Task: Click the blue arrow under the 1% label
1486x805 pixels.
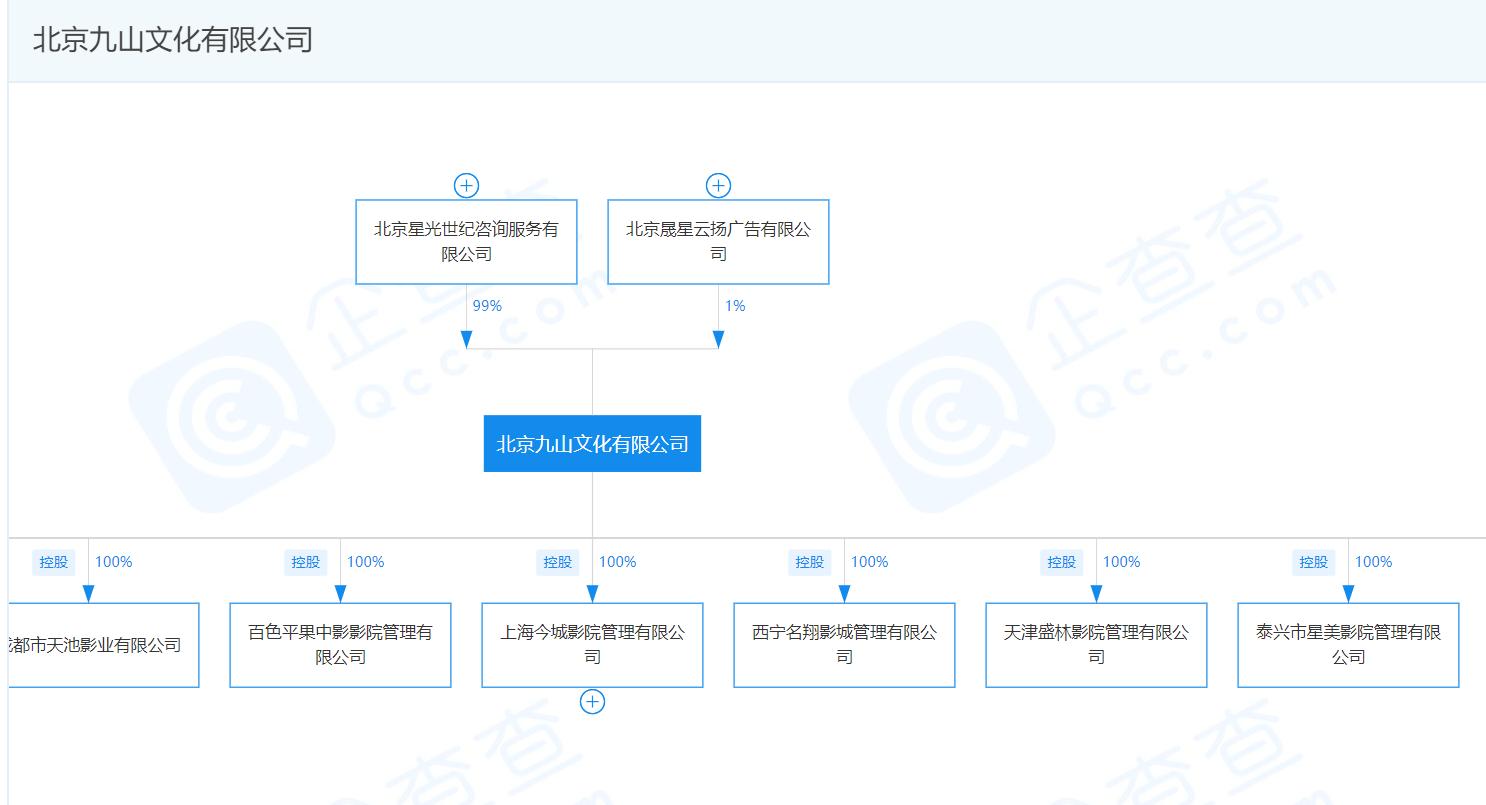Action: pyautogui.click(x=718, y=338)
